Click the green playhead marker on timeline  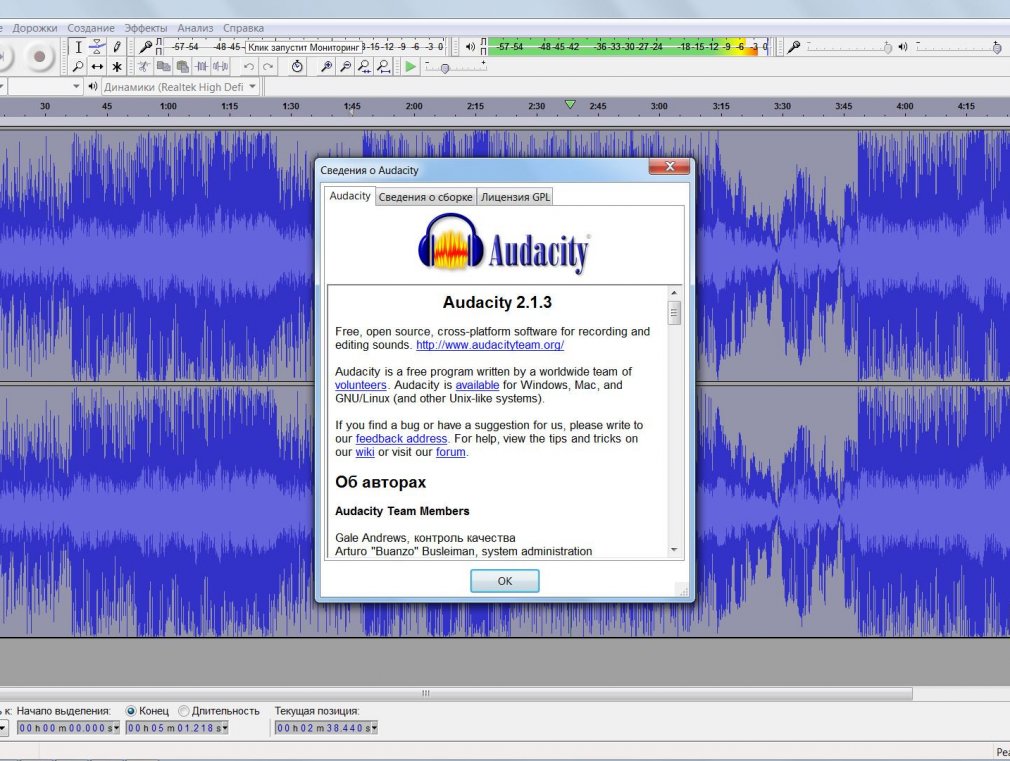[570, 104]
